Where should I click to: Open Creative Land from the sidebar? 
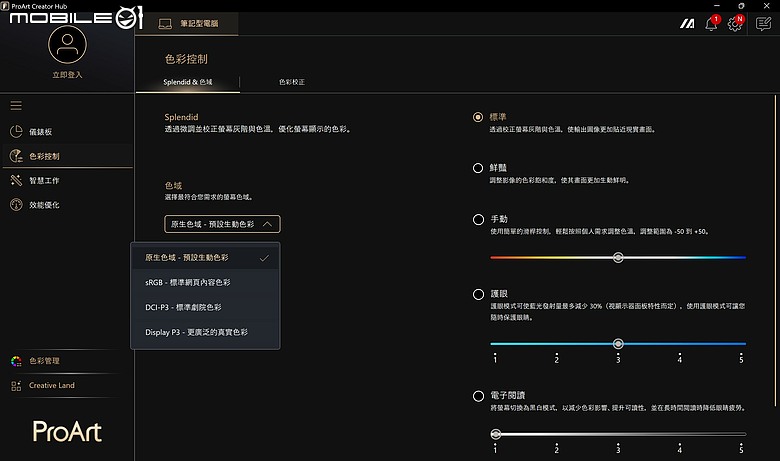pyautogui.click(x=52, y=385)
